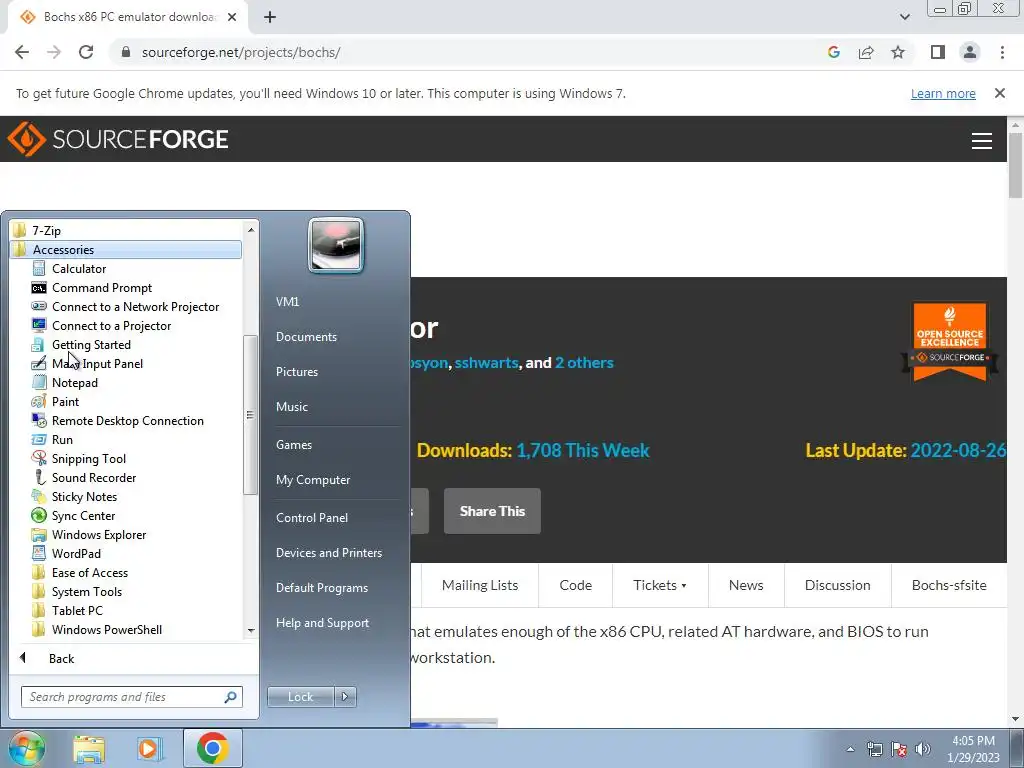Open Devices and Printers

coord(328,552)
